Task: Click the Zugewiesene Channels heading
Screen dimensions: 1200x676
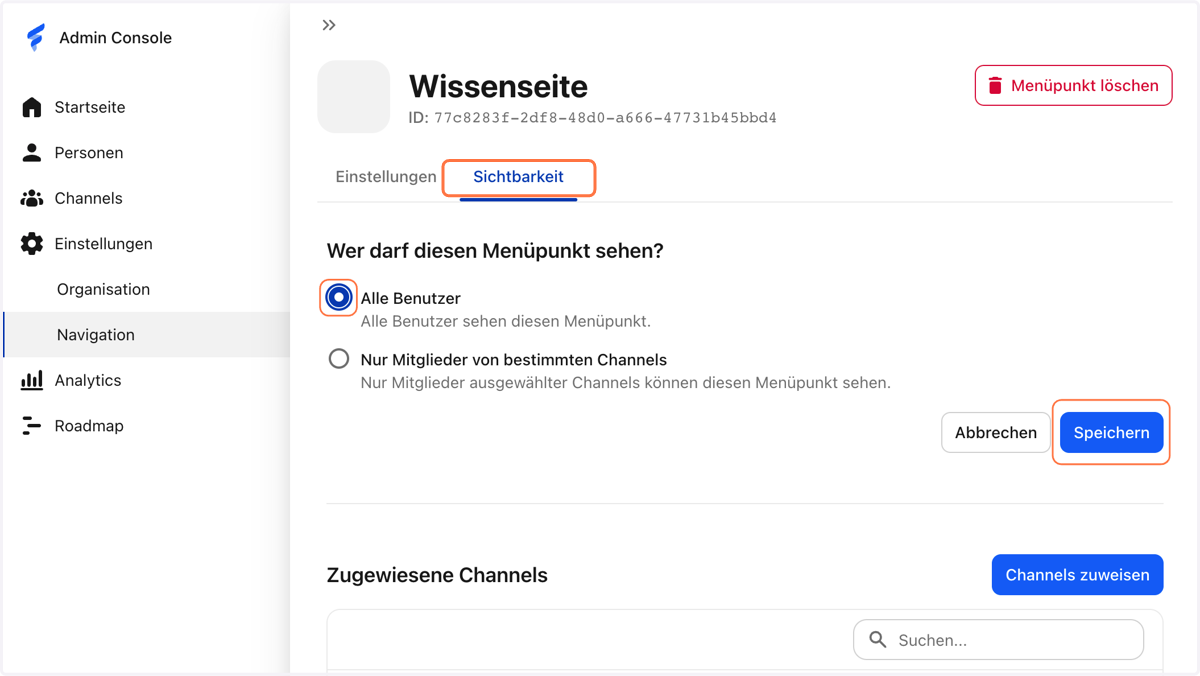Action: tap(437, 575)
